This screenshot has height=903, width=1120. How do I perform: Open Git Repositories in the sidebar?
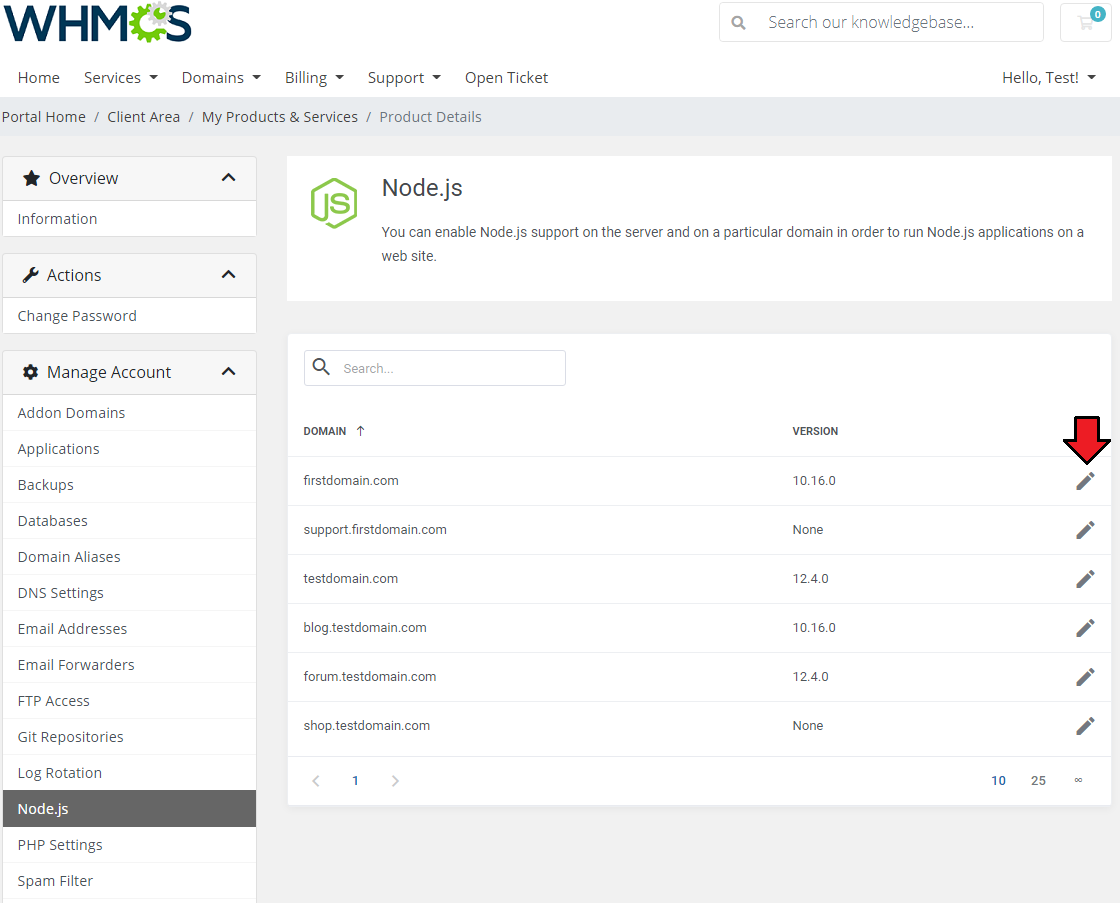(x=129, y=737)
